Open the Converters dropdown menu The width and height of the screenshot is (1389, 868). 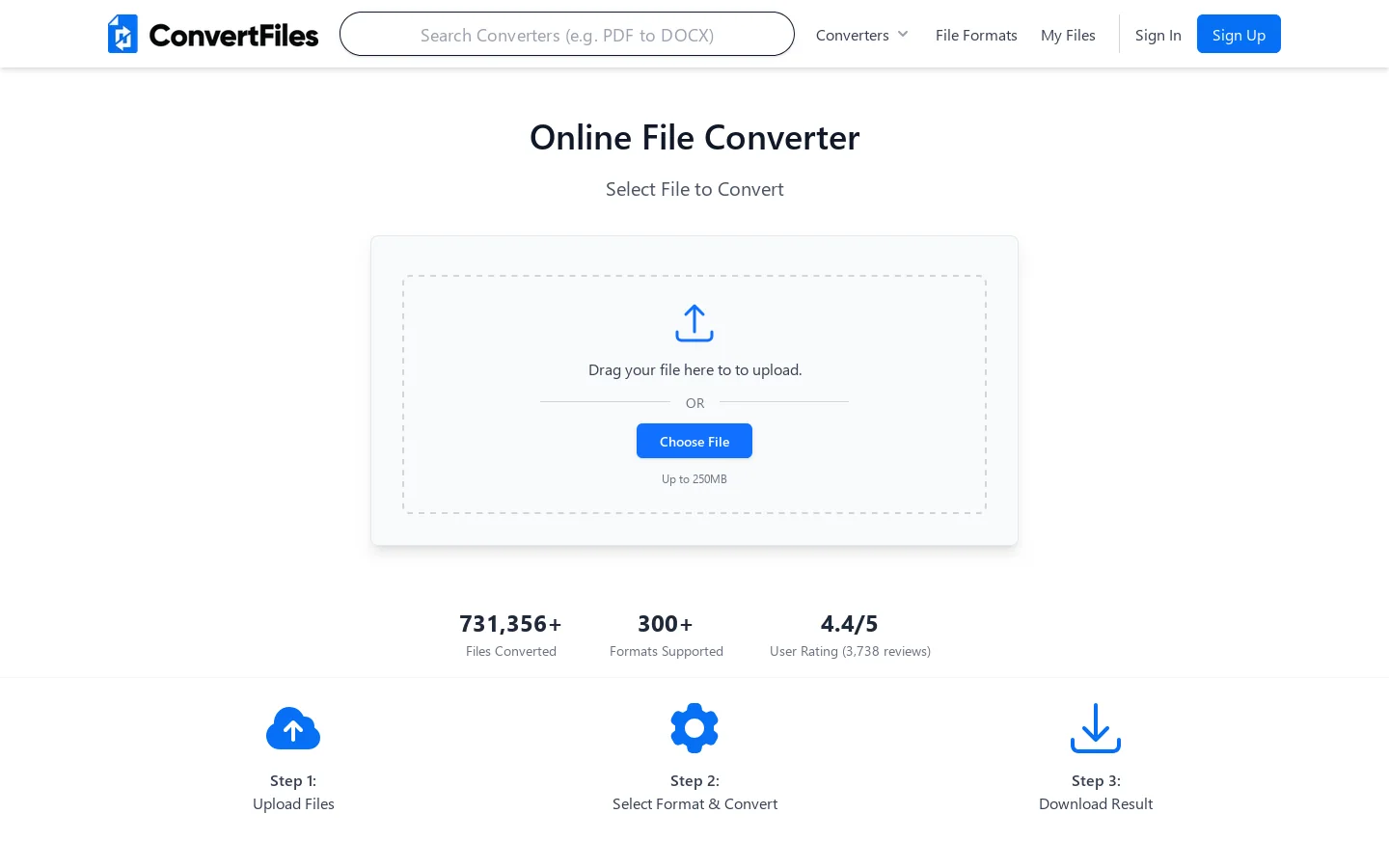(x=861, y=35)
